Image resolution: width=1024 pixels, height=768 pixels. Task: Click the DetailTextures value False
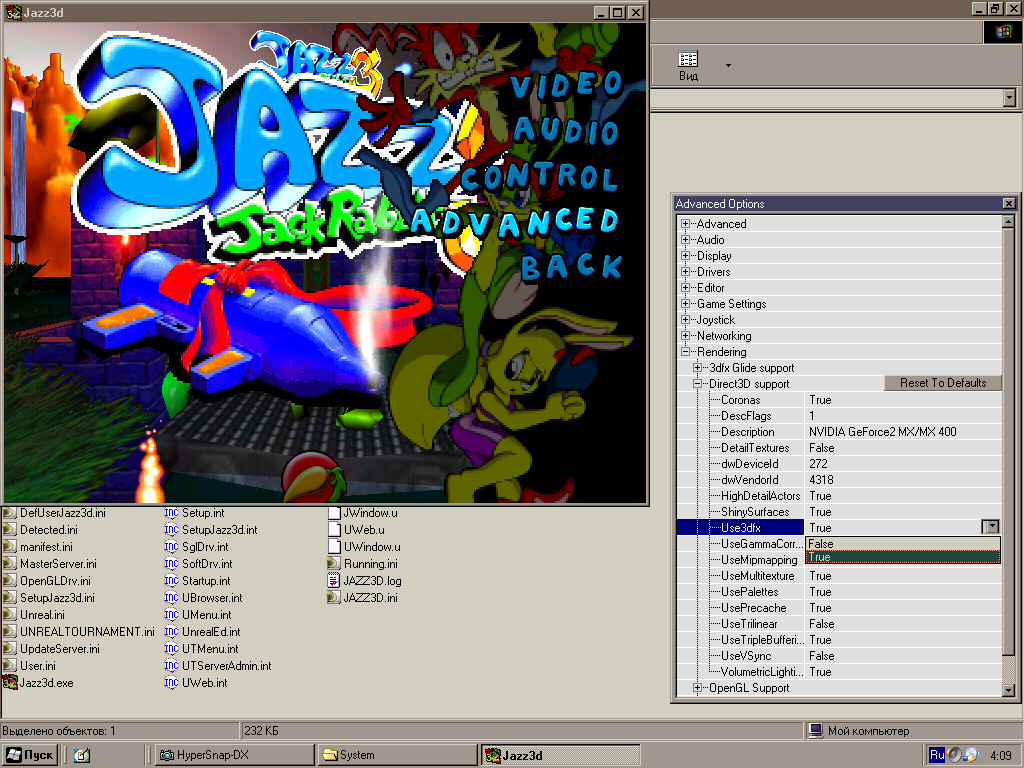822,447
